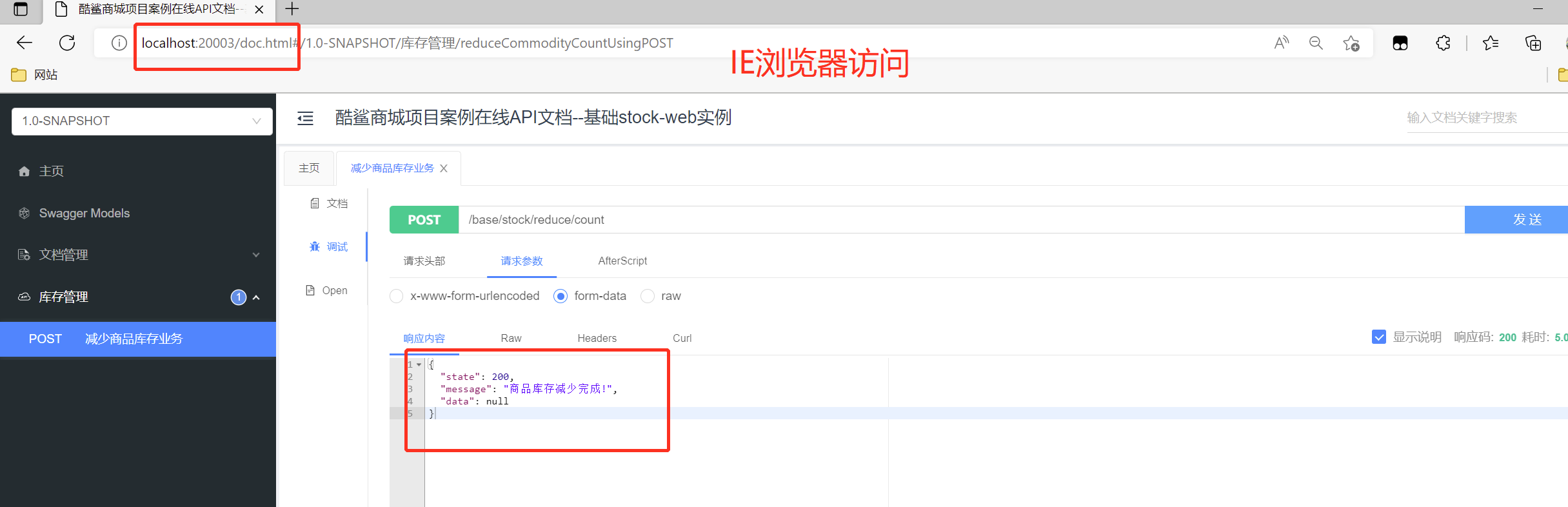Switch to Curl response tab
This screenshot has width=1568, height=507.
coord(682,338)
